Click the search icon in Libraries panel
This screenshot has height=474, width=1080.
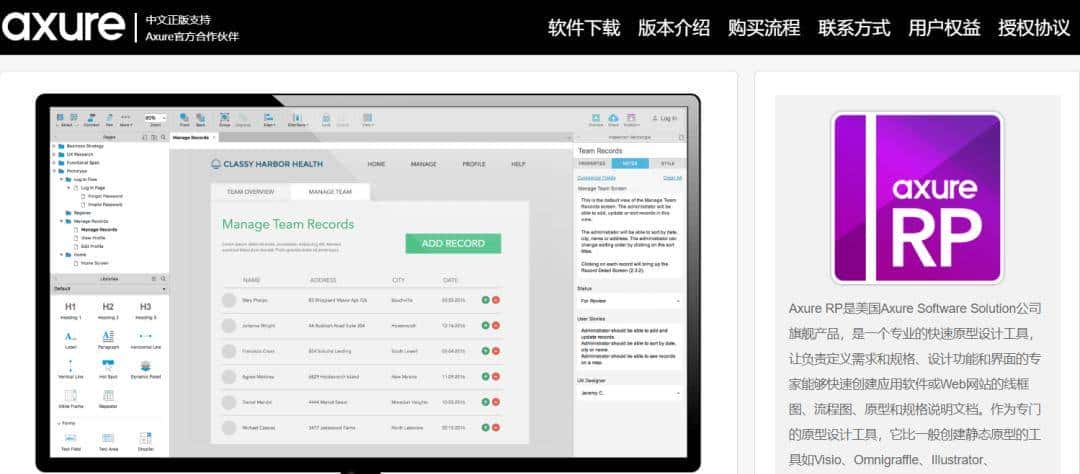point(163,279)
